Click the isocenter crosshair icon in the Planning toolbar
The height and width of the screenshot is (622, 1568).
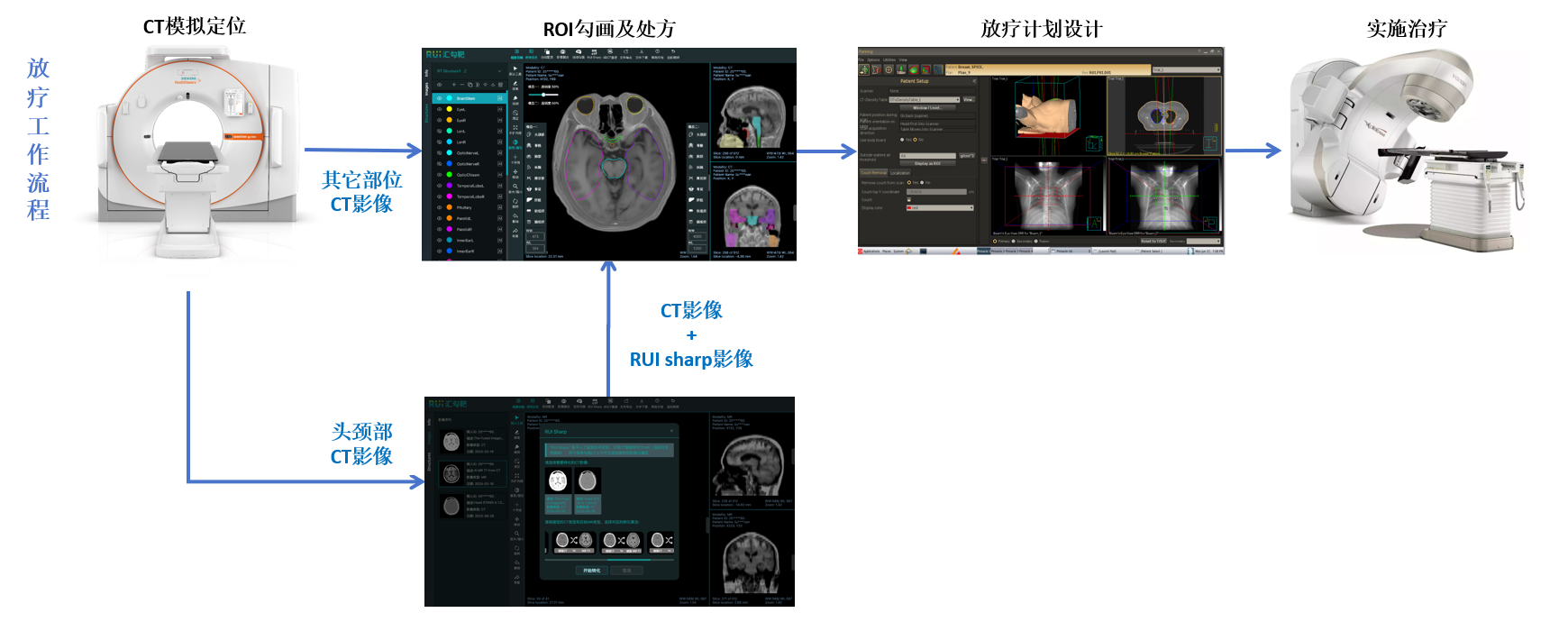tap(889, 69)
